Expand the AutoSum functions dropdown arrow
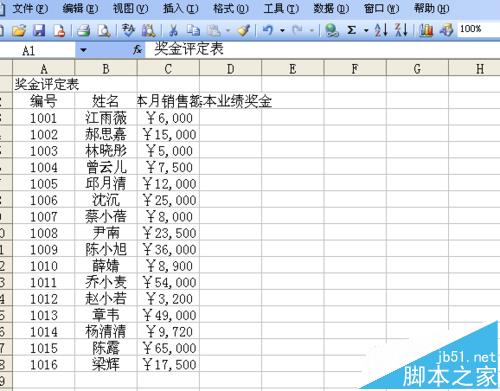The width and height of the screenshot is (500, 391). (366, 31)
